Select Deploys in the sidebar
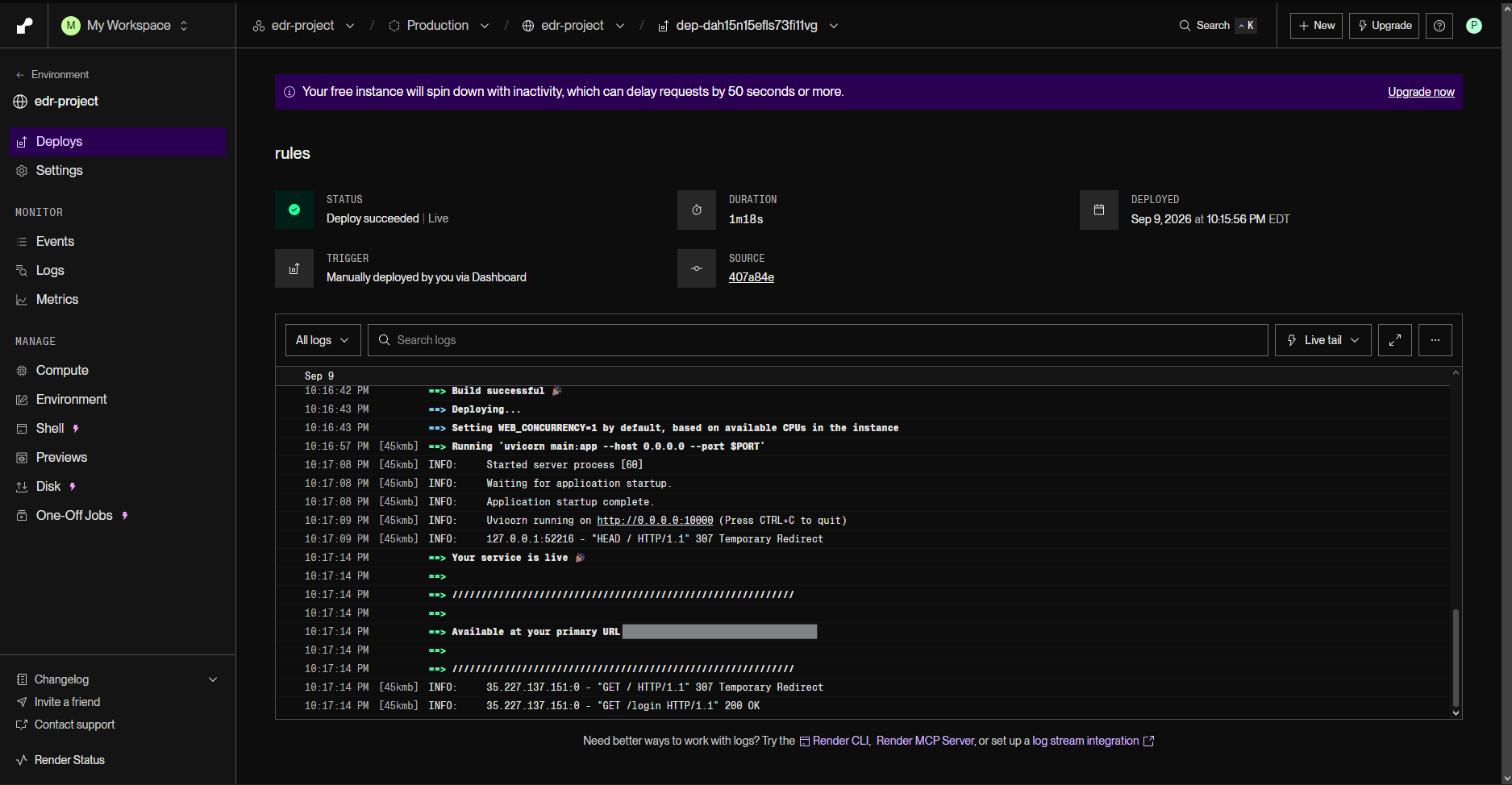 pyautogui.click(x=118, y=141)
